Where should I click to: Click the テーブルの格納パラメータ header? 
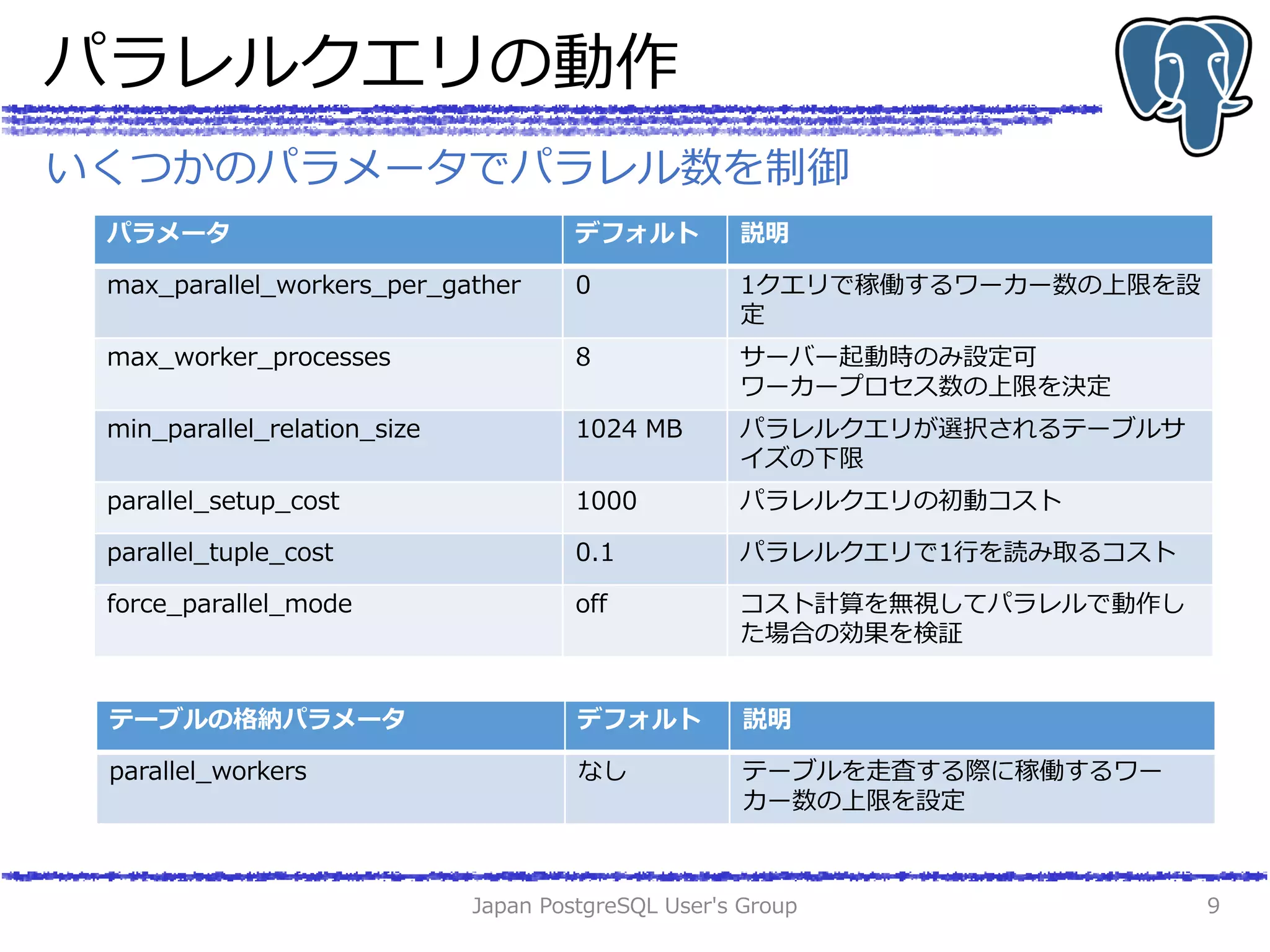pyautogui.click(x=331, y=725)
